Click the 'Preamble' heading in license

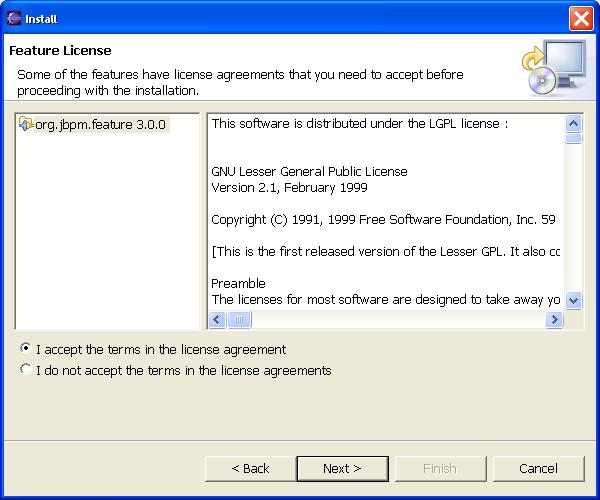pyautogui.click(x=238, y=283)
